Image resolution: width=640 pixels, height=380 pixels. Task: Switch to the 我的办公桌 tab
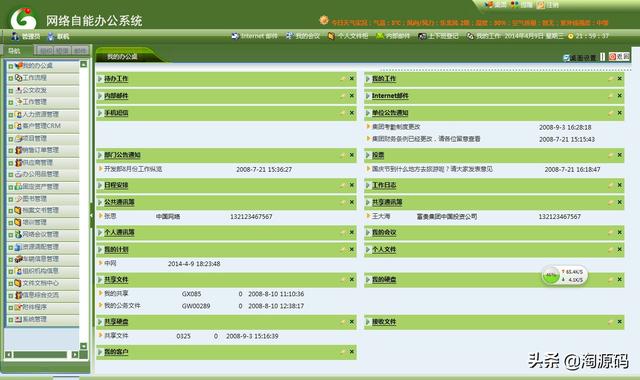pos(122,57)
